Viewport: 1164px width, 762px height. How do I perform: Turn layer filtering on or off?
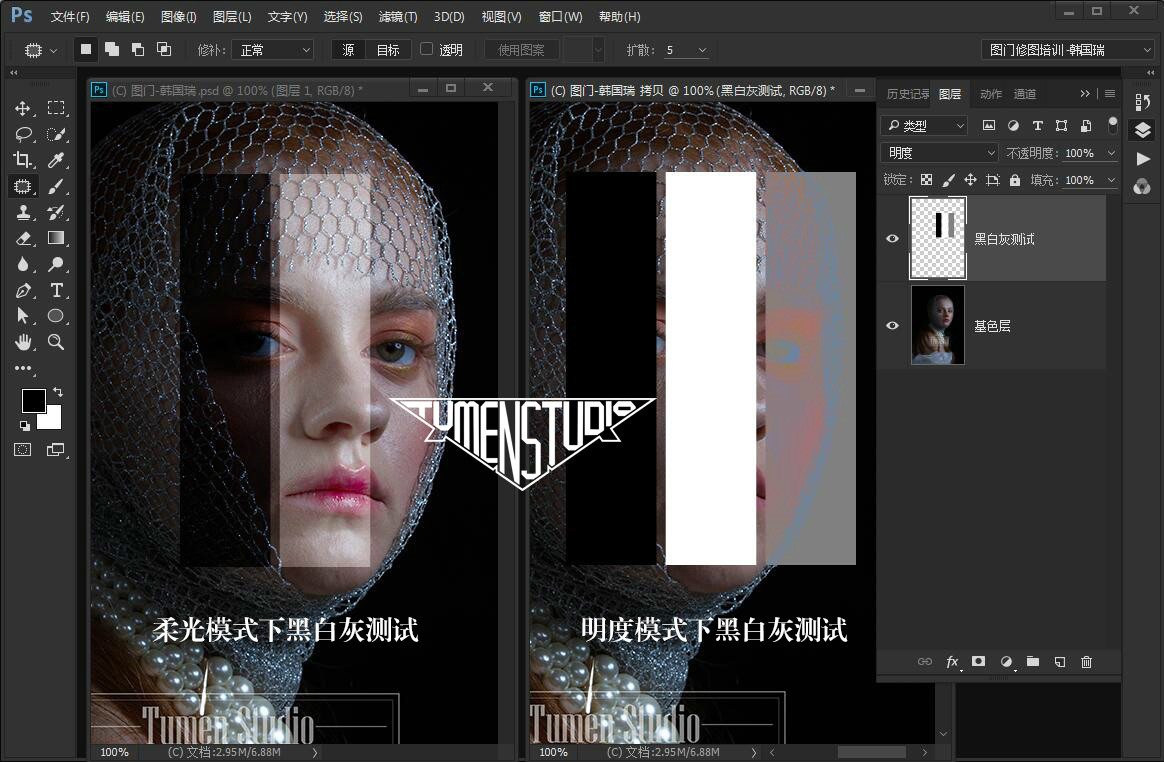pyautogui.click(x=1112, y=125)
